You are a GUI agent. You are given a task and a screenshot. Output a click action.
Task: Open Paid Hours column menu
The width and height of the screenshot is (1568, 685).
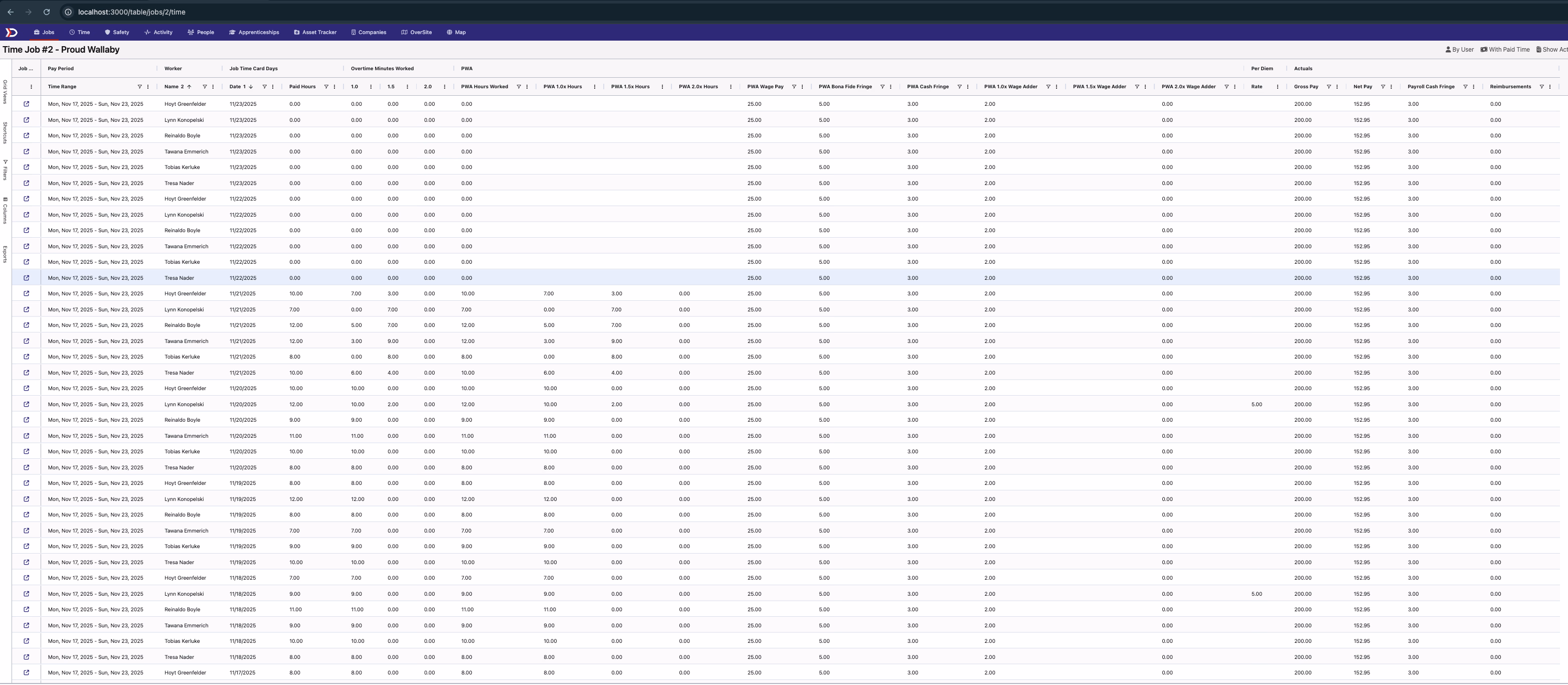(335, 86)
